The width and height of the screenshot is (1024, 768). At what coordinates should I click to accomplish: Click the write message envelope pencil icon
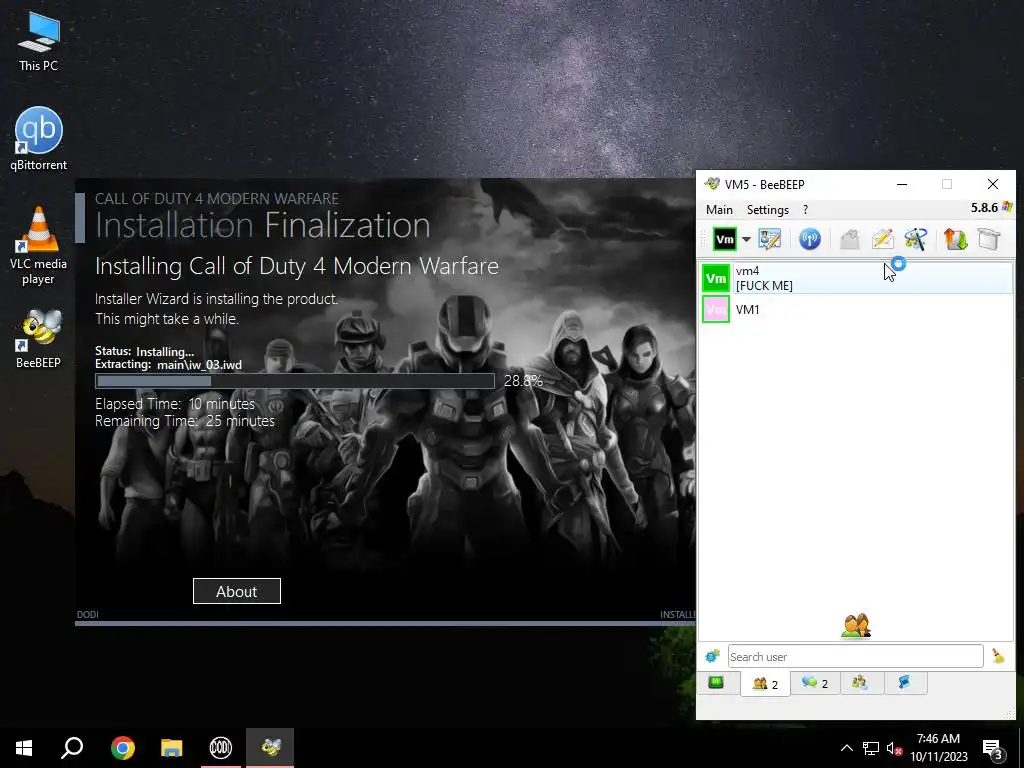point(883,239)
